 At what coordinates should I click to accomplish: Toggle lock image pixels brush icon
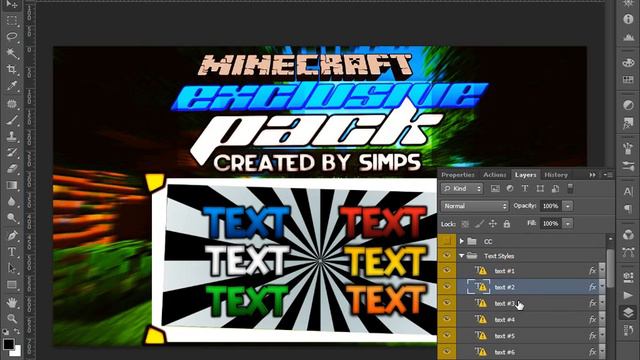(479, 224)
